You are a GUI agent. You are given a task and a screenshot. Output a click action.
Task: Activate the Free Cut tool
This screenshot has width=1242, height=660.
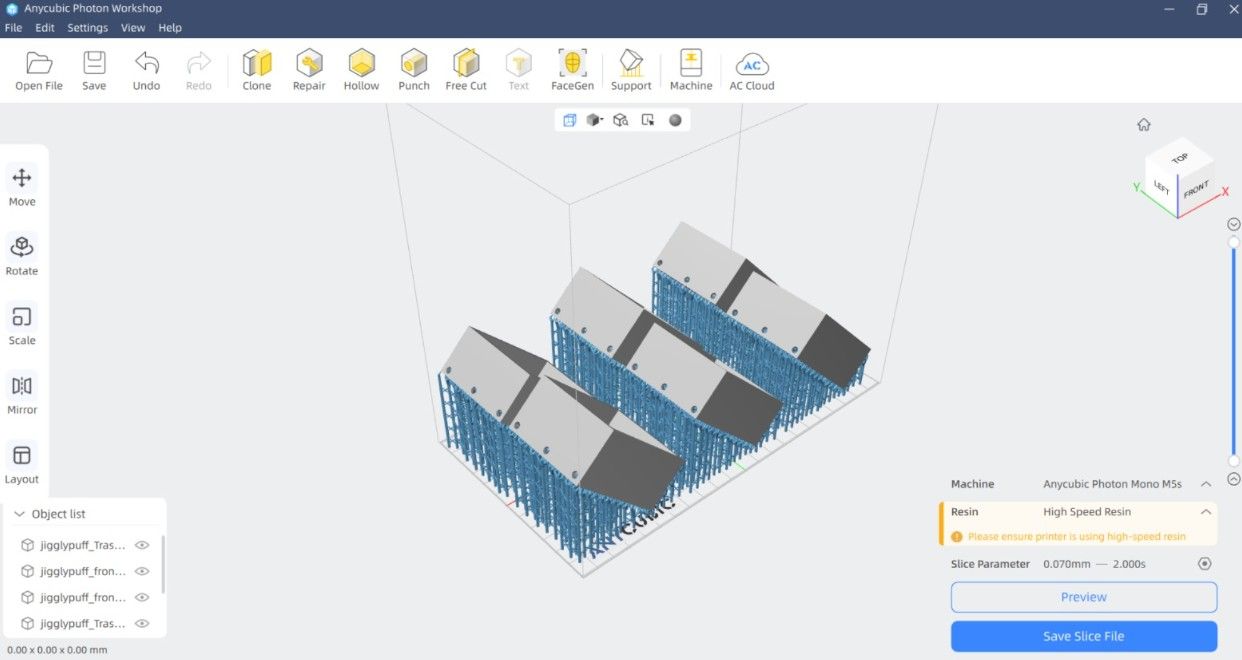tap(466, 70)
